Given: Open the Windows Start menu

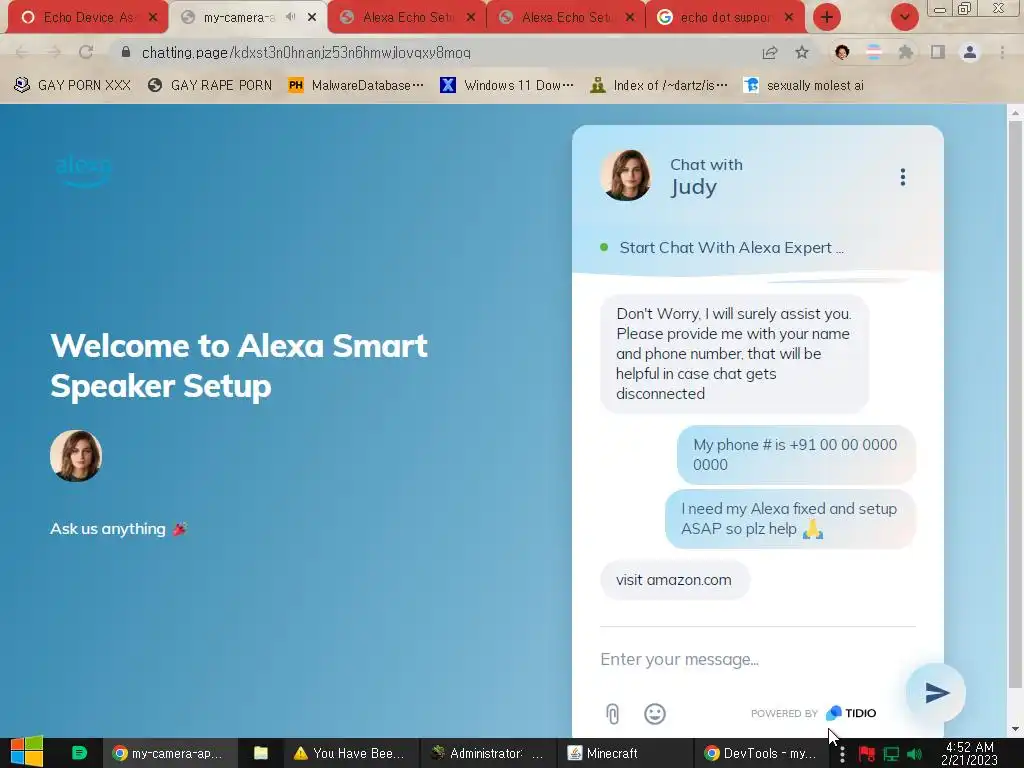Looking at the screenshot, I should 26,753.
